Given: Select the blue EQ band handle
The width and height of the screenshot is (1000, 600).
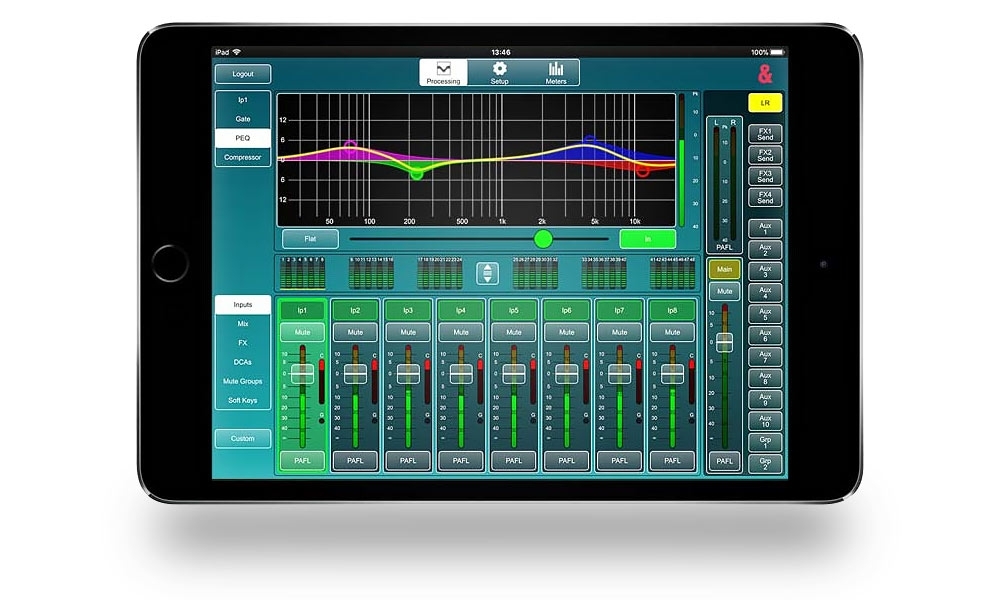Looking at the screenshot, I should [590, 141].
